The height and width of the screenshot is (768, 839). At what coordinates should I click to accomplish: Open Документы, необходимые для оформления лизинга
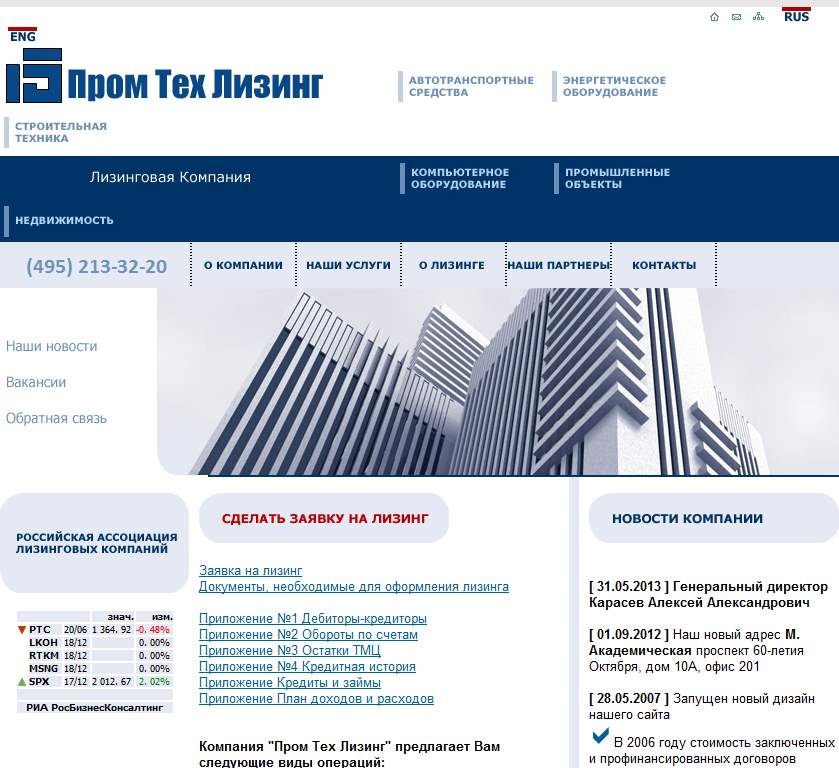pos(354,587)
